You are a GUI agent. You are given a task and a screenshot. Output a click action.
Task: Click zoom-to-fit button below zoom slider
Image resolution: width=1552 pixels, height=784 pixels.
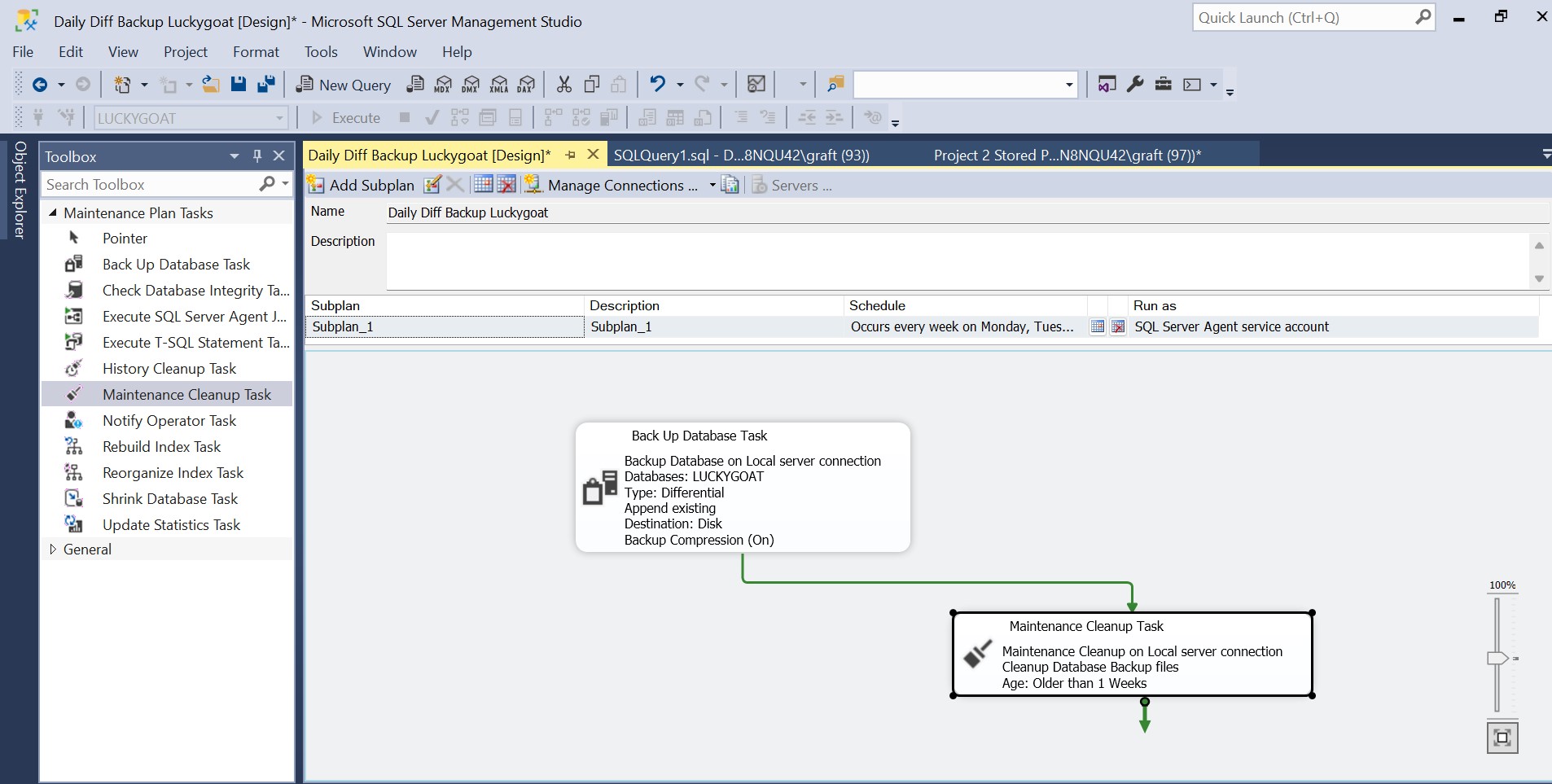pyautogui.click(x=1502, y=738)
